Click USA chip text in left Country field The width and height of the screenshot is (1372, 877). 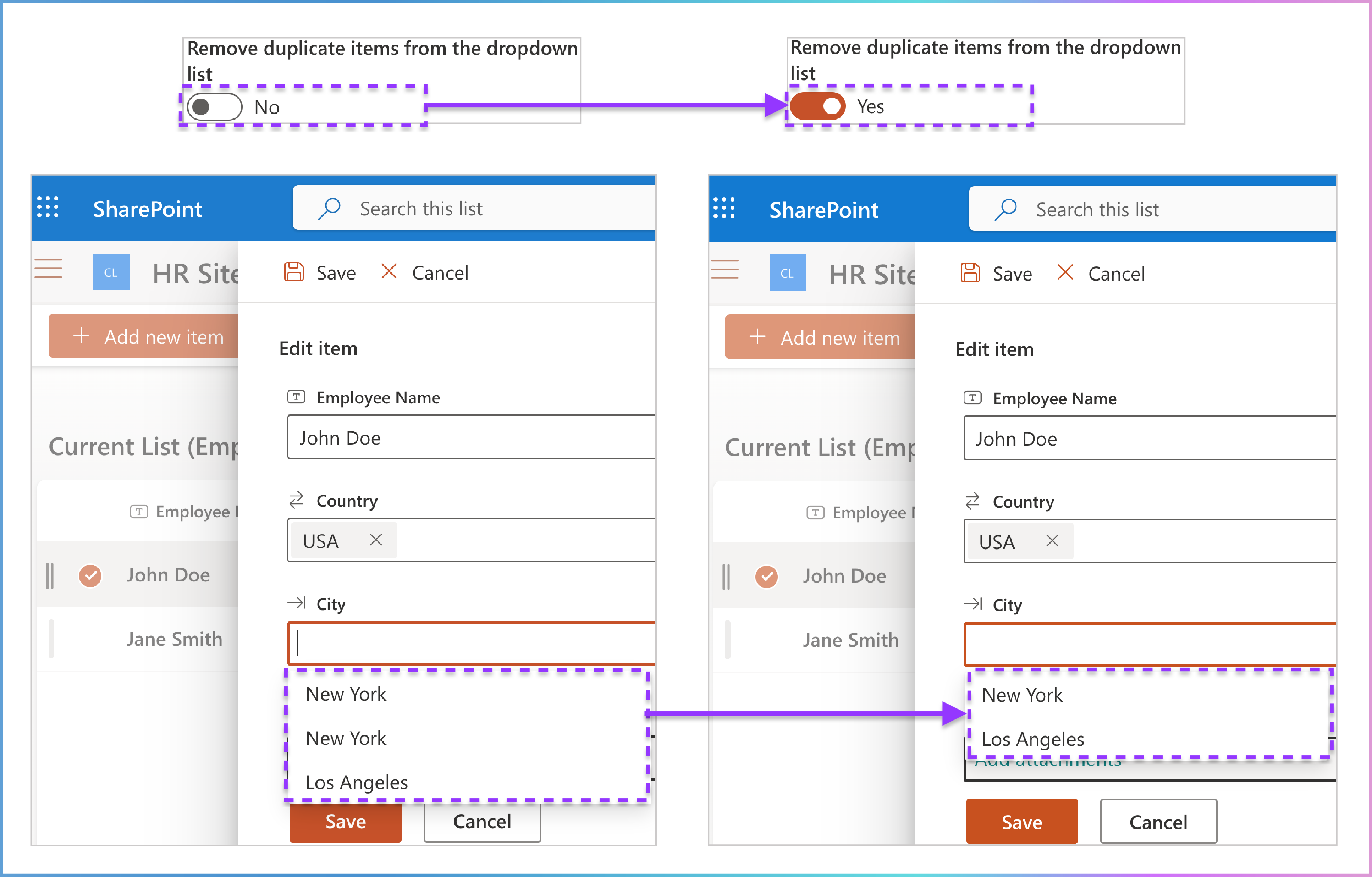(321, 541)
